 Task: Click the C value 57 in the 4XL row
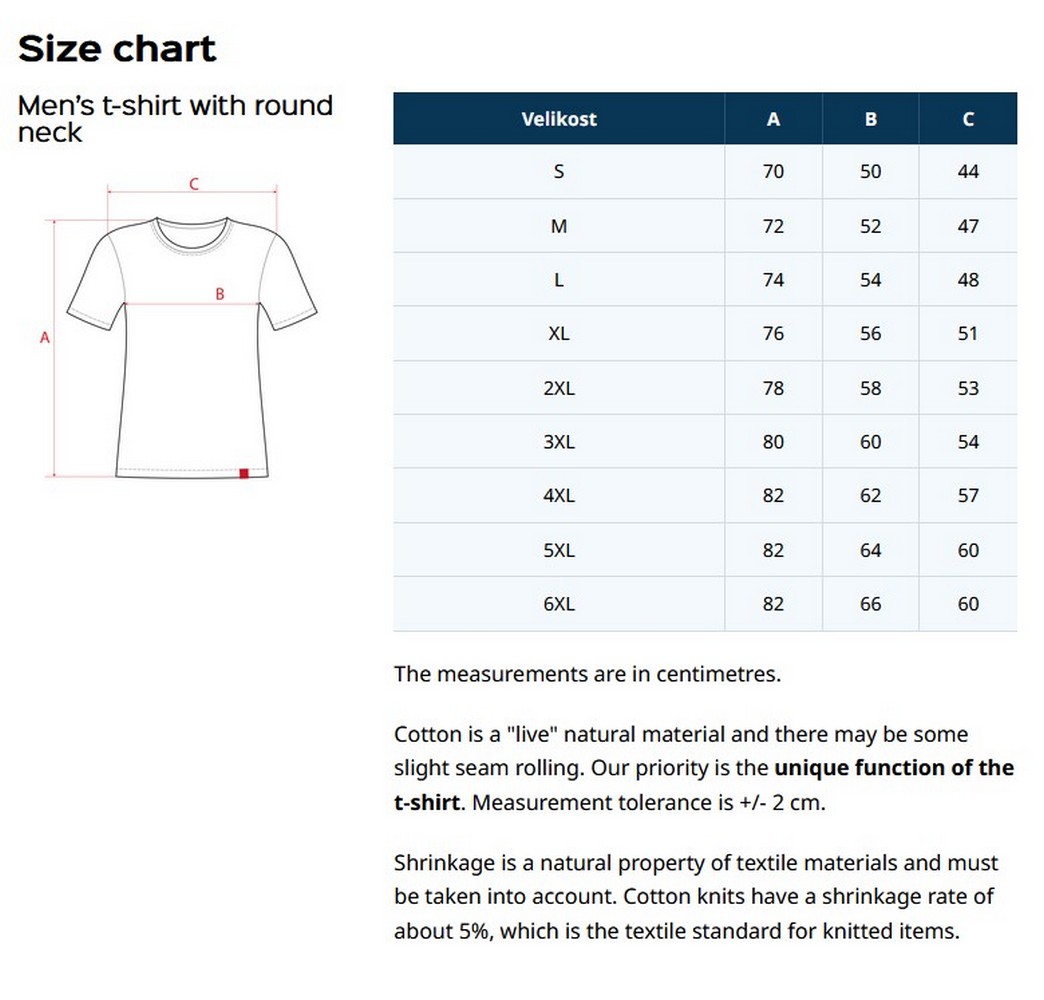click(x=968, y=496)
